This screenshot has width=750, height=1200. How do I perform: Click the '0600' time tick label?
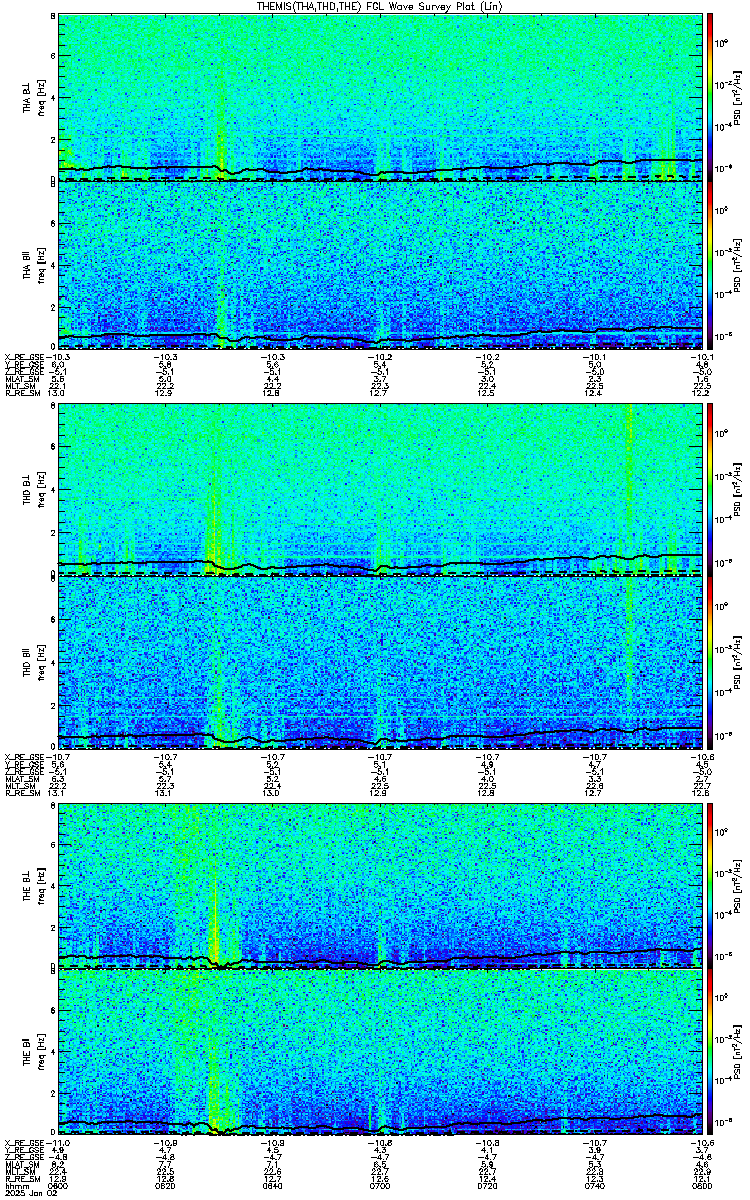pyautogui.click(x=58, y=1186)
